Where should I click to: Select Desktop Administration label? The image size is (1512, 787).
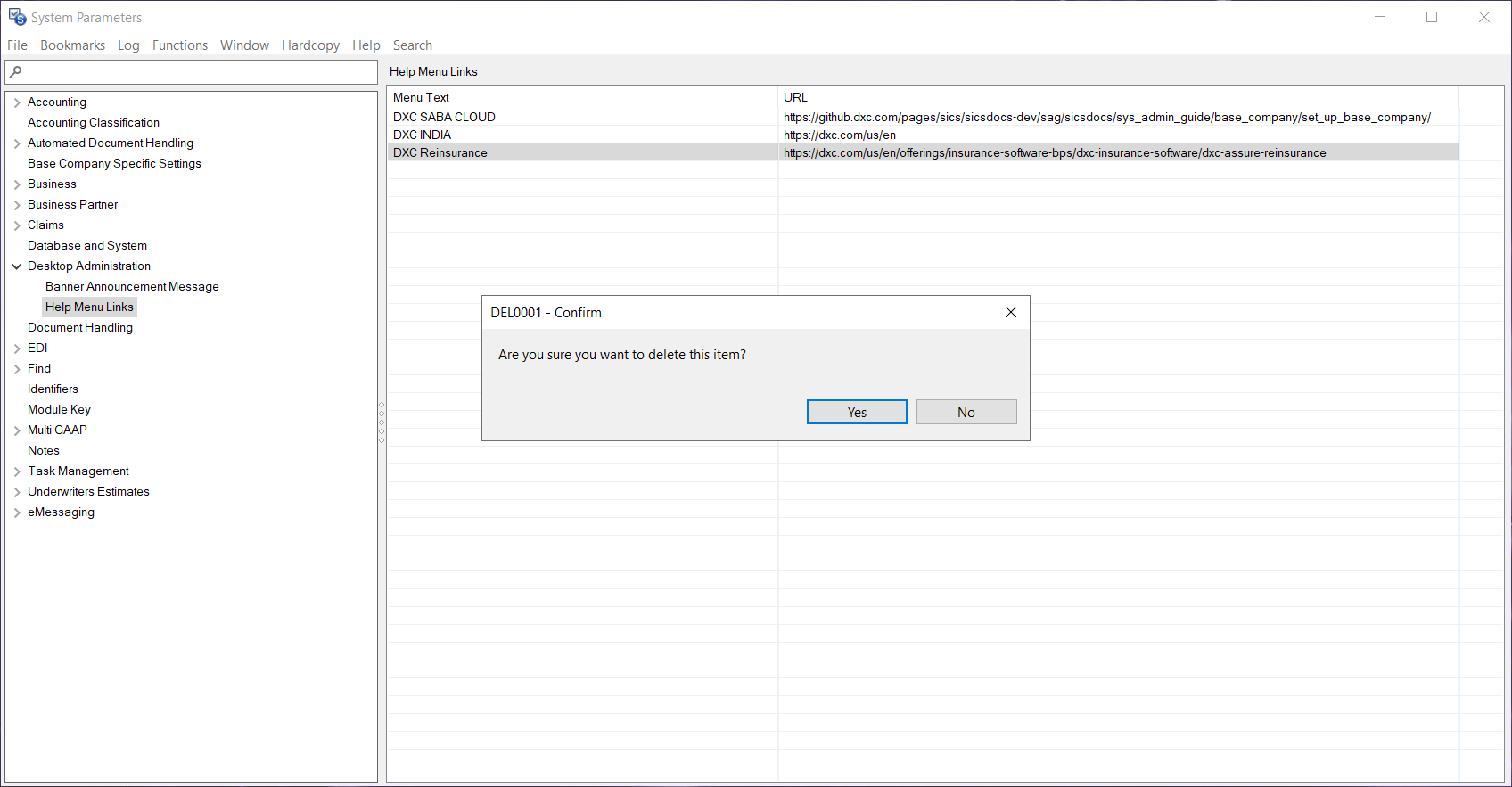click(89, 266)
